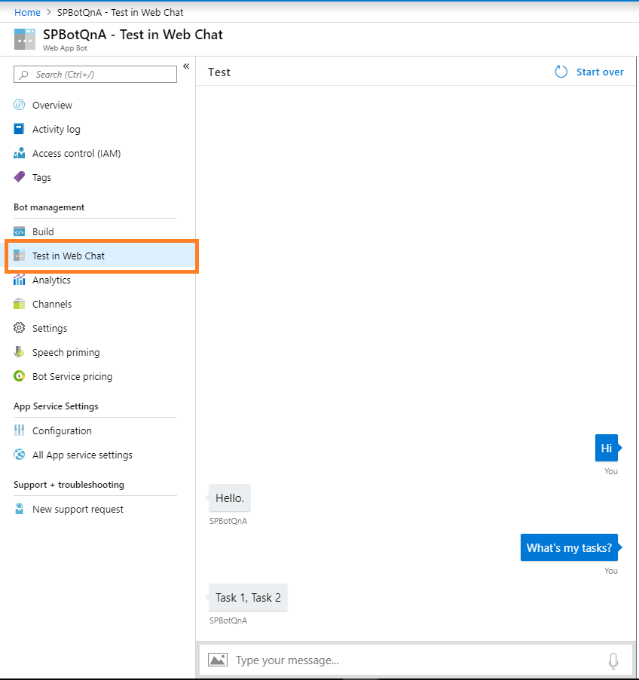
Task: Click 'SPBotQnA' label under Hello bubble
Action: pos(228,521)
